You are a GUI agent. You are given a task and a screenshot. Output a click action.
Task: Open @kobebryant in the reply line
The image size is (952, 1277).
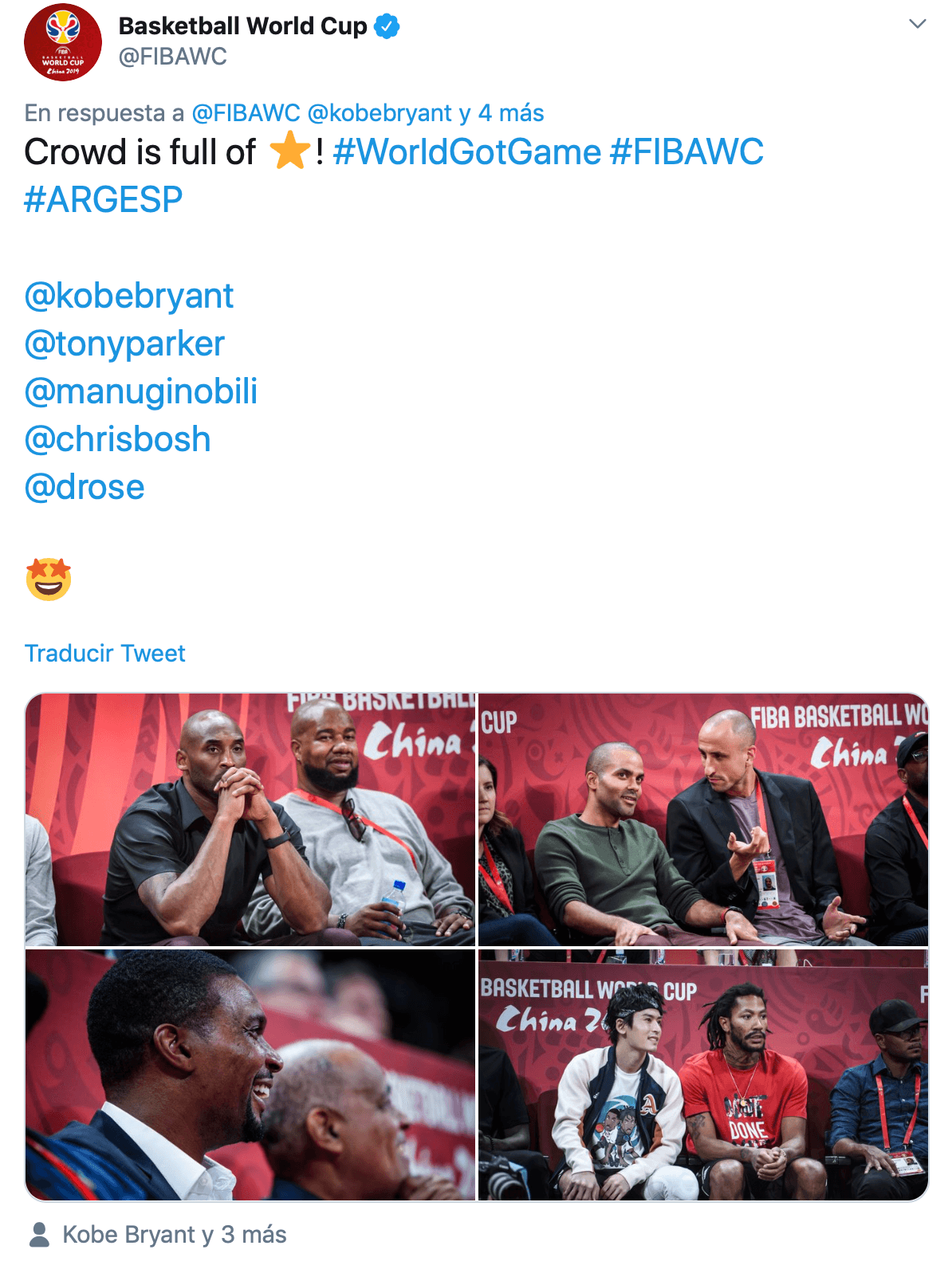pos(380,113)
